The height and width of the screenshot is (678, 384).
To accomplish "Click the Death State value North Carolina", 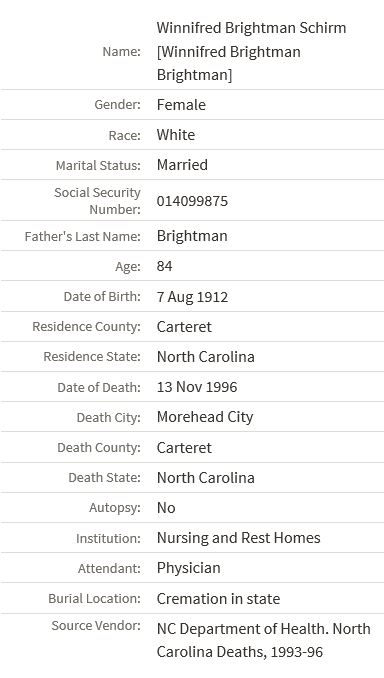I will point(205,478).
